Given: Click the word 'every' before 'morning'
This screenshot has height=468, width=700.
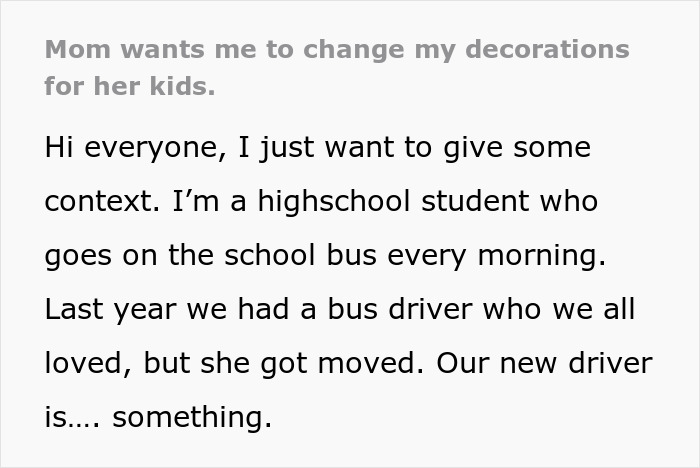Looking at the screenshot, I should click(x=427, y=256).
